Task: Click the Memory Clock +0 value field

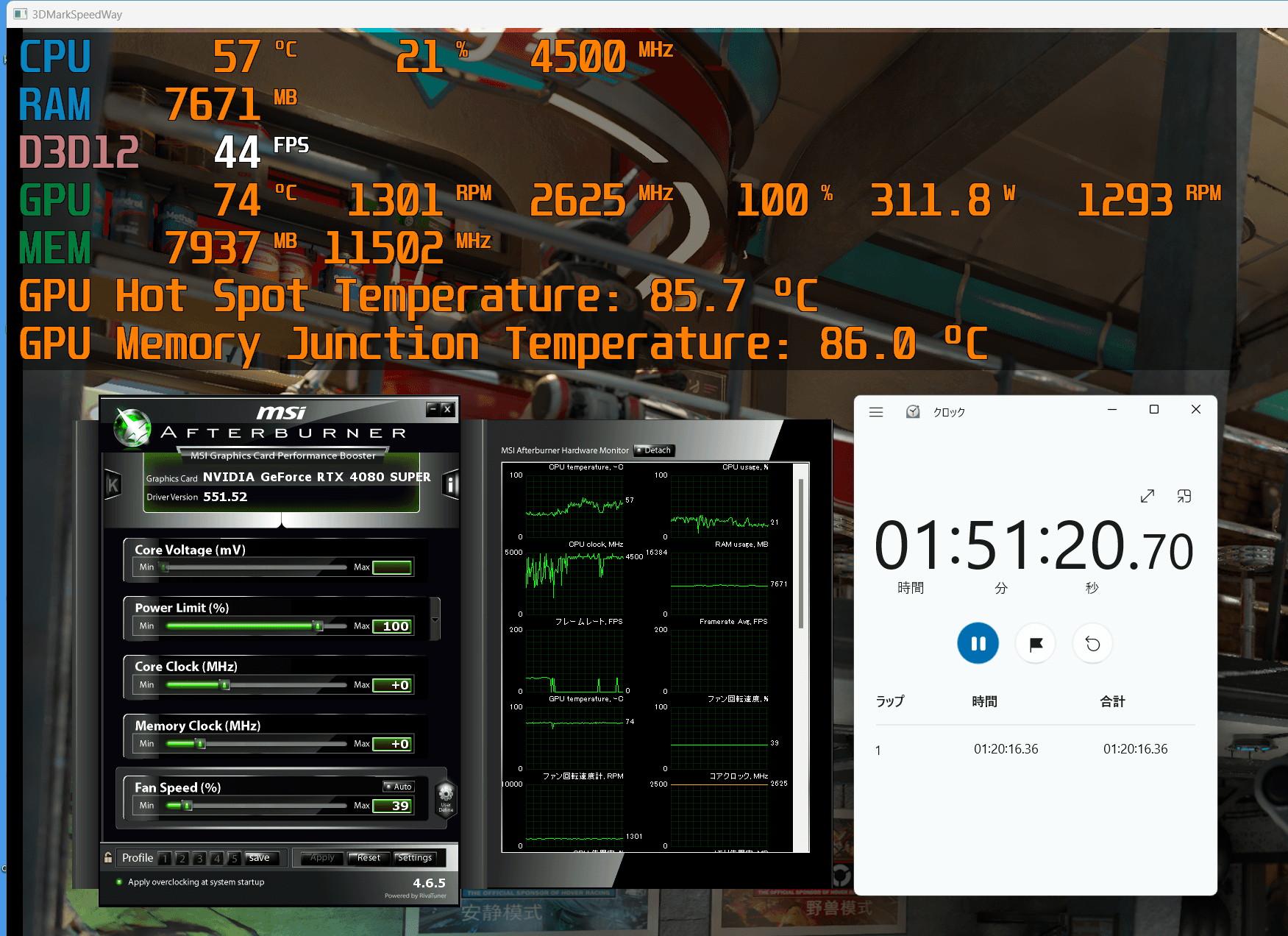Action: coord(392,744)
